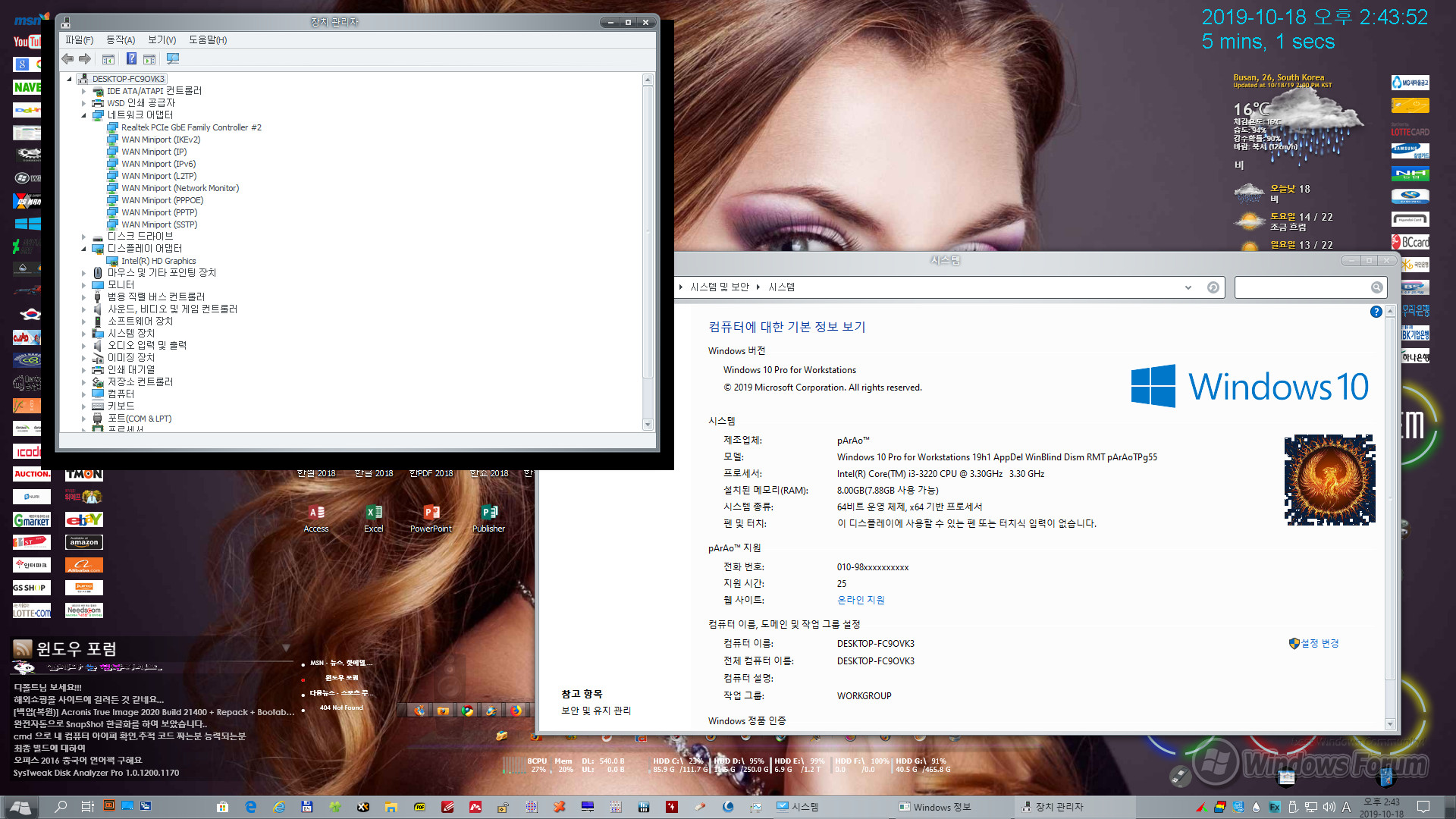This screenshot has width=1456, height=819.
Task: Click the LOTTECARD sidebar icon
Action: point(1410,128)
